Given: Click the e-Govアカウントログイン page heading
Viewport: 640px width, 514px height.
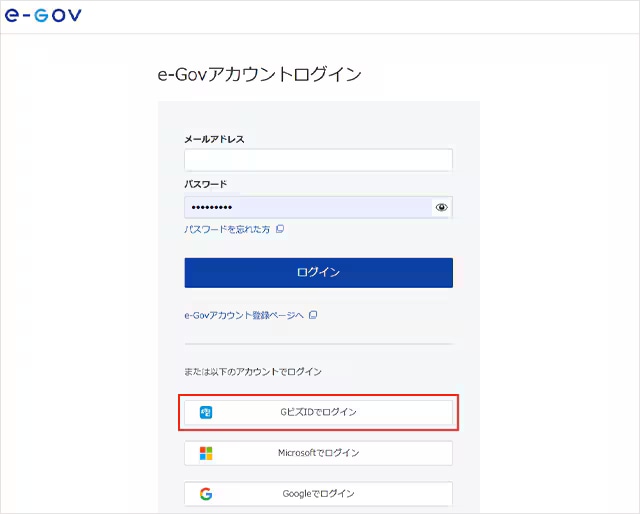Looking at the screenshot, I should coord(259,74).
